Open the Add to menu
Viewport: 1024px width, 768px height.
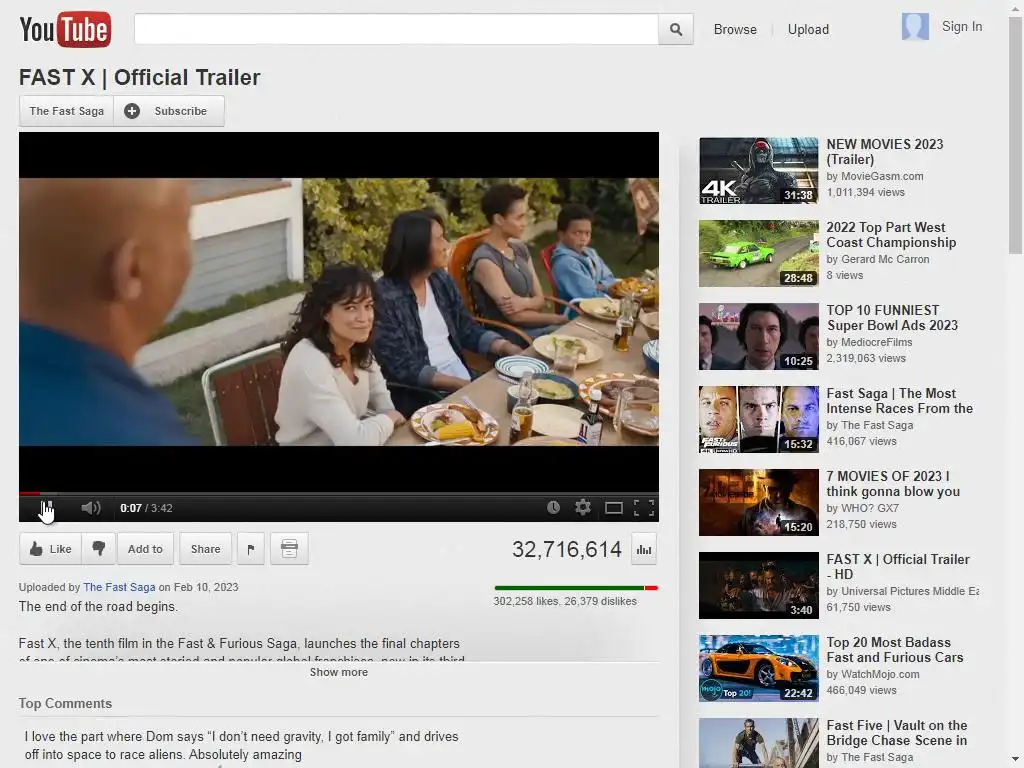click(x=145, y=549)
